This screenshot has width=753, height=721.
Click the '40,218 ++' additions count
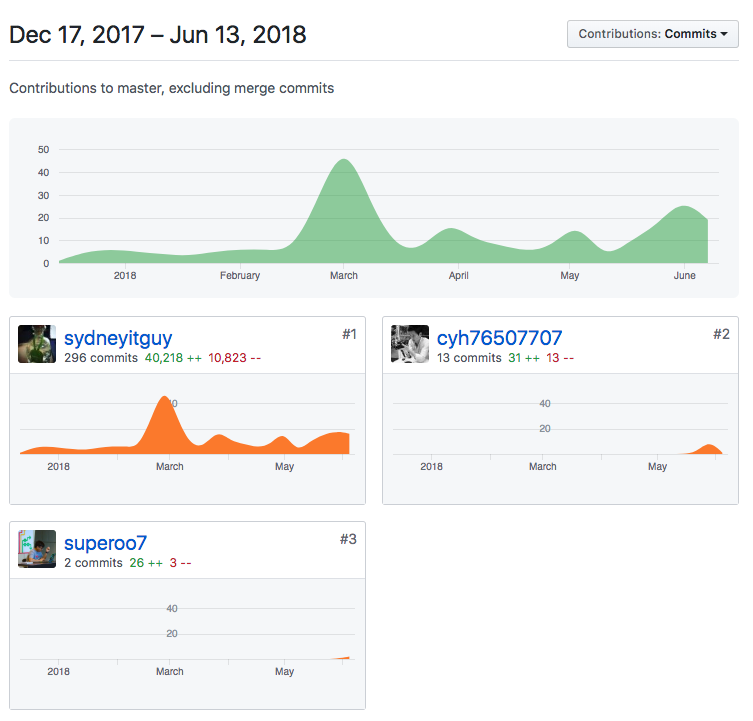pos(173,358)
